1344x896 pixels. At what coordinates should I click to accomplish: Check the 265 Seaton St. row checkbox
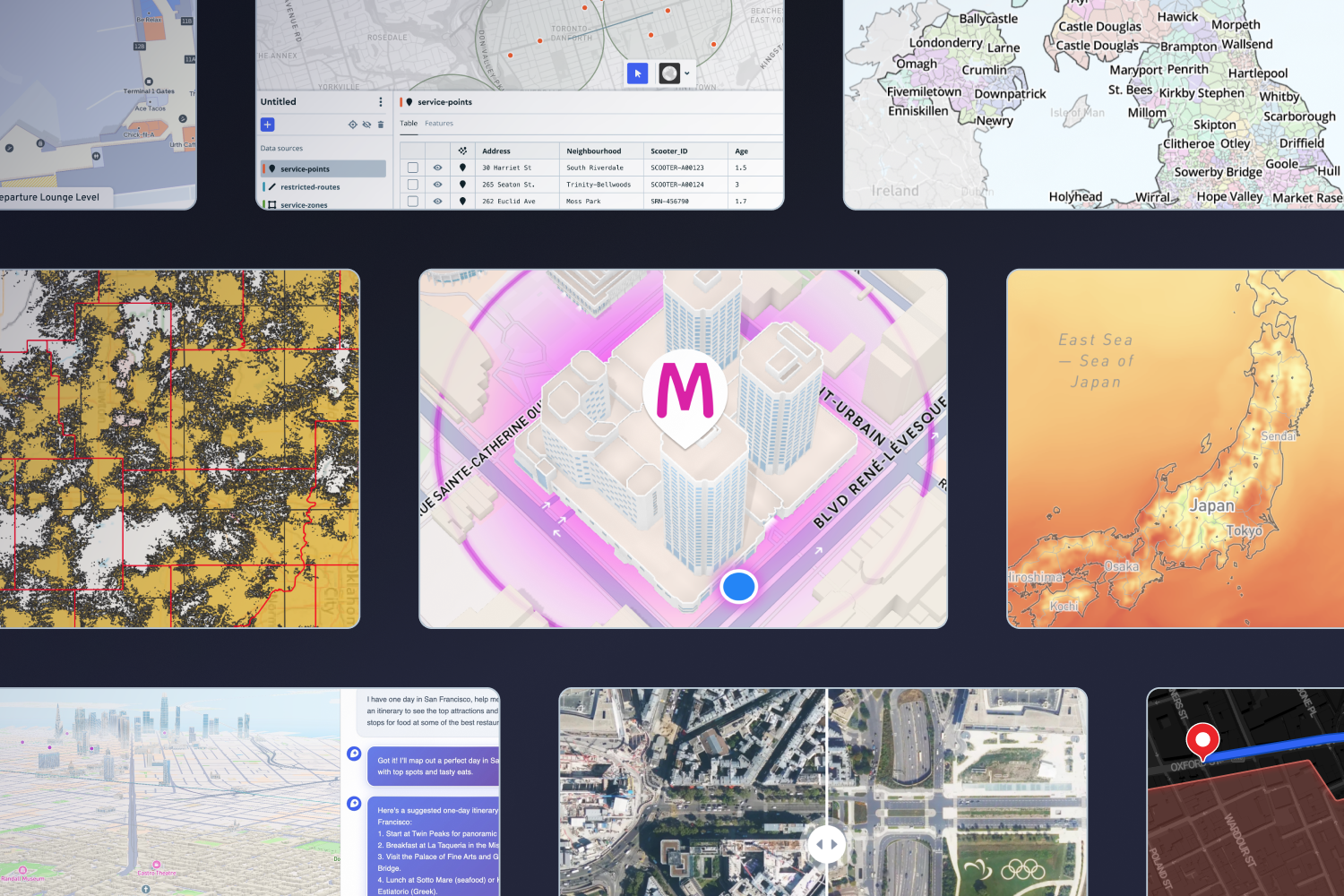[413, 185]
